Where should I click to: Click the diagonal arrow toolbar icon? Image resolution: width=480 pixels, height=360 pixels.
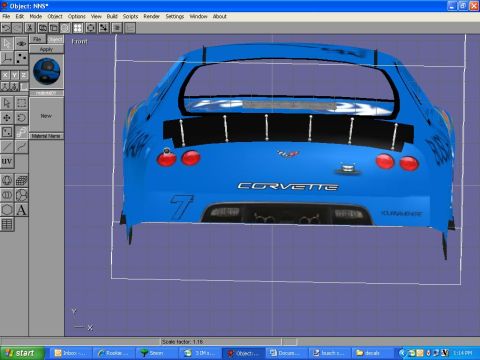[x=103, y=28]
